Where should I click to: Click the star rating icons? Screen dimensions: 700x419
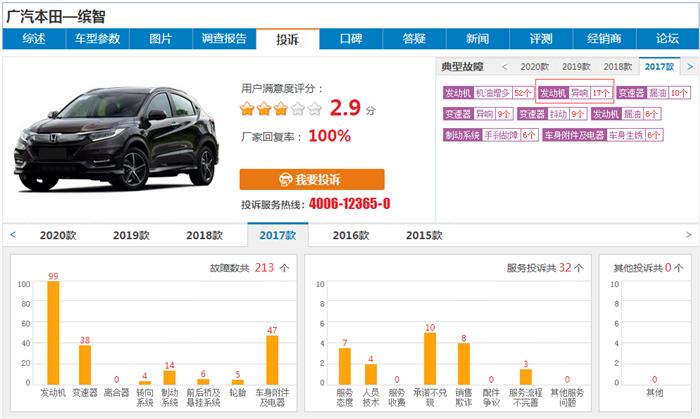point(281,108)
